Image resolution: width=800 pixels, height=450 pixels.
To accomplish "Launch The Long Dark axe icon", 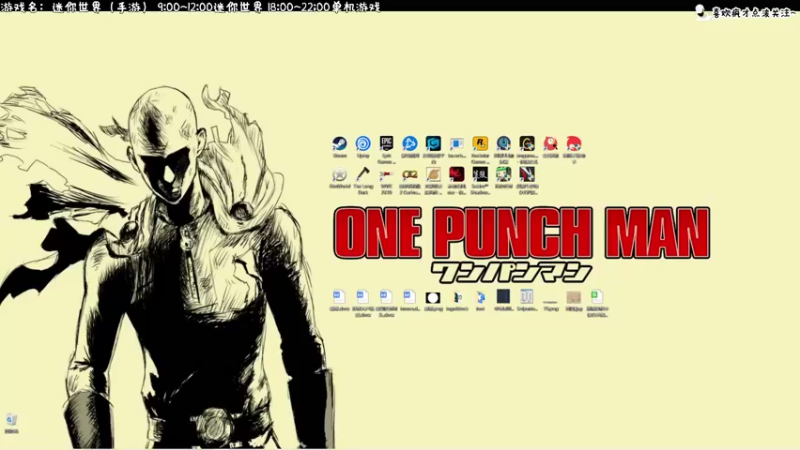I will coord(363,174).
